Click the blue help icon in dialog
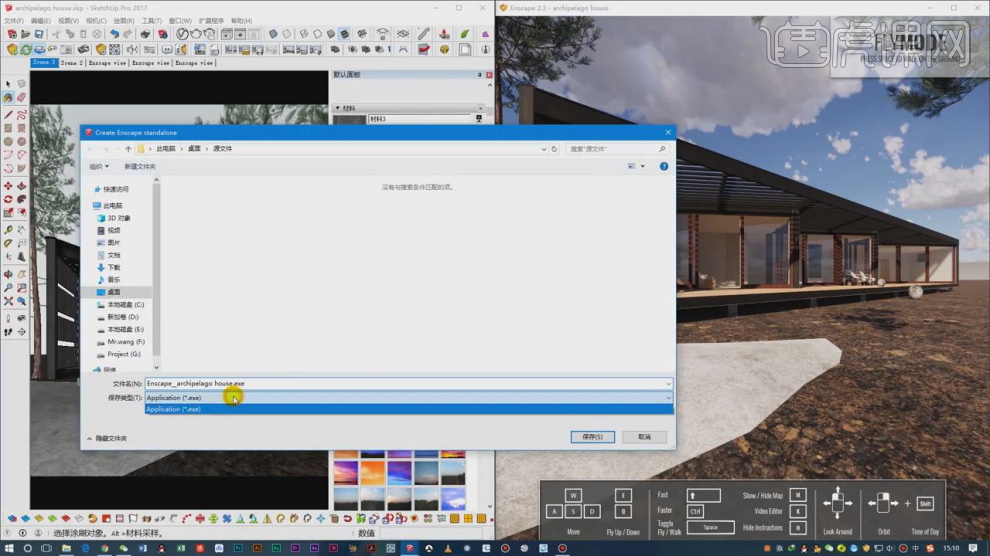 click(x=664, y=167)
